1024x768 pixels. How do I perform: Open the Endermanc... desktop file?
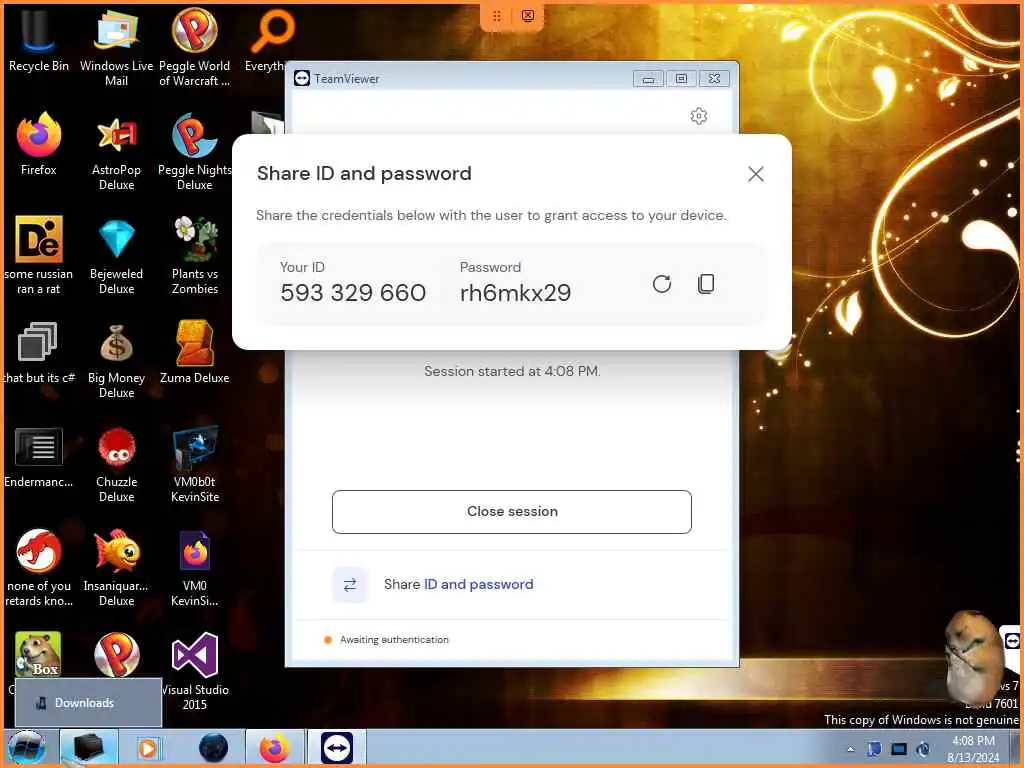(x=39, y=456)
